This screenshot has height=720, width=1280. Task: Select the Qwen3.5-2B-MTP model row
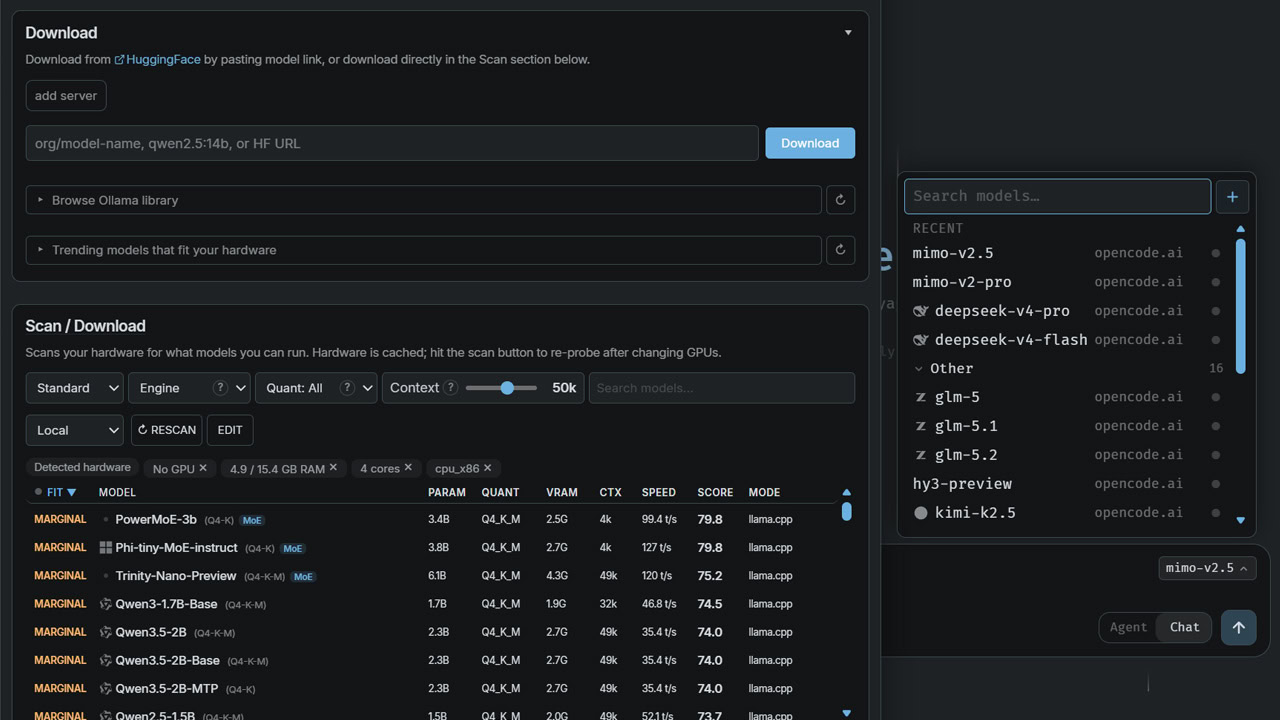click(x=433, y=688)
